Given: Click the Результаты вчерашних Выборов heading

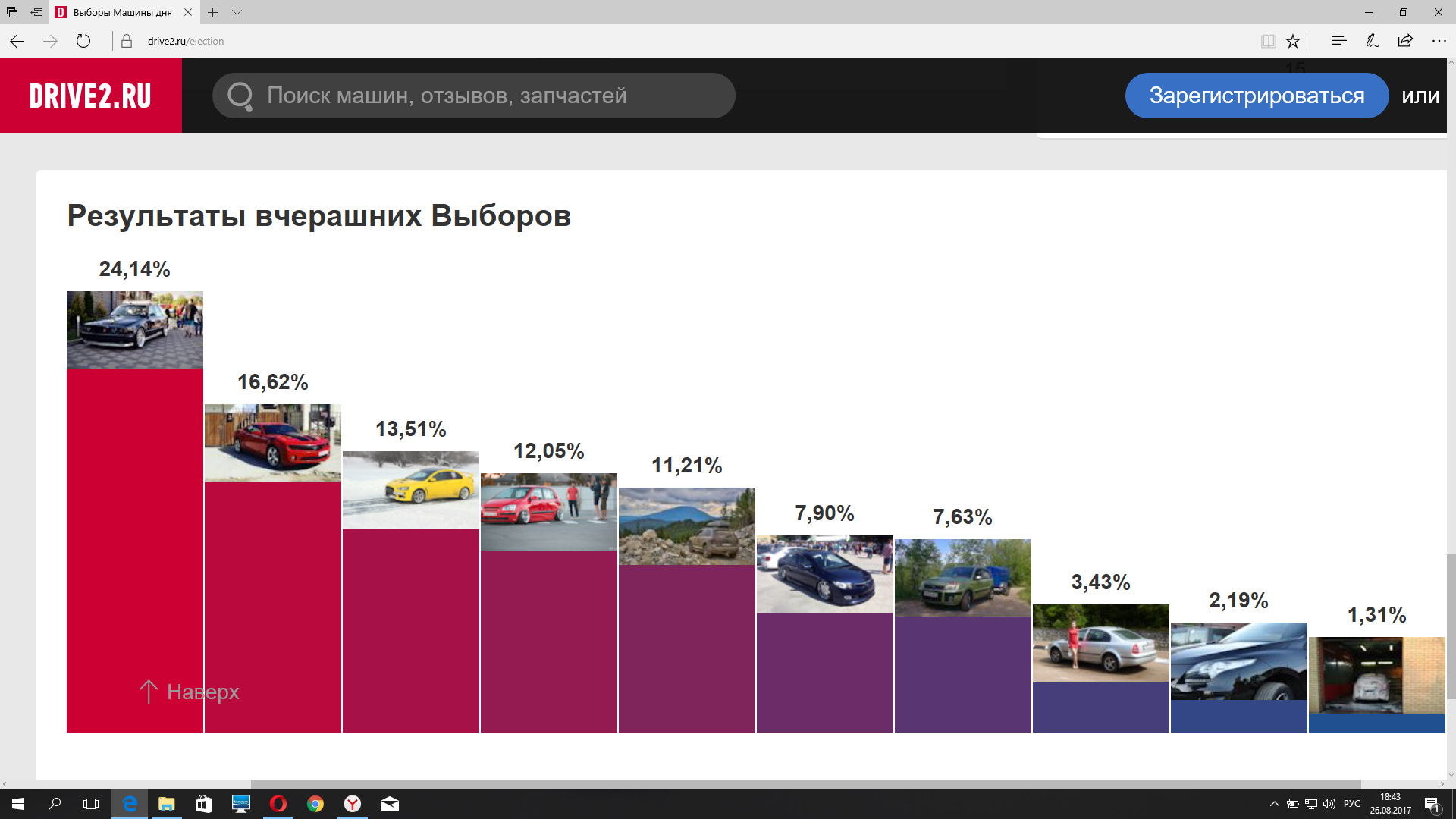Looking at the screenshot, I should pos(319,216).
